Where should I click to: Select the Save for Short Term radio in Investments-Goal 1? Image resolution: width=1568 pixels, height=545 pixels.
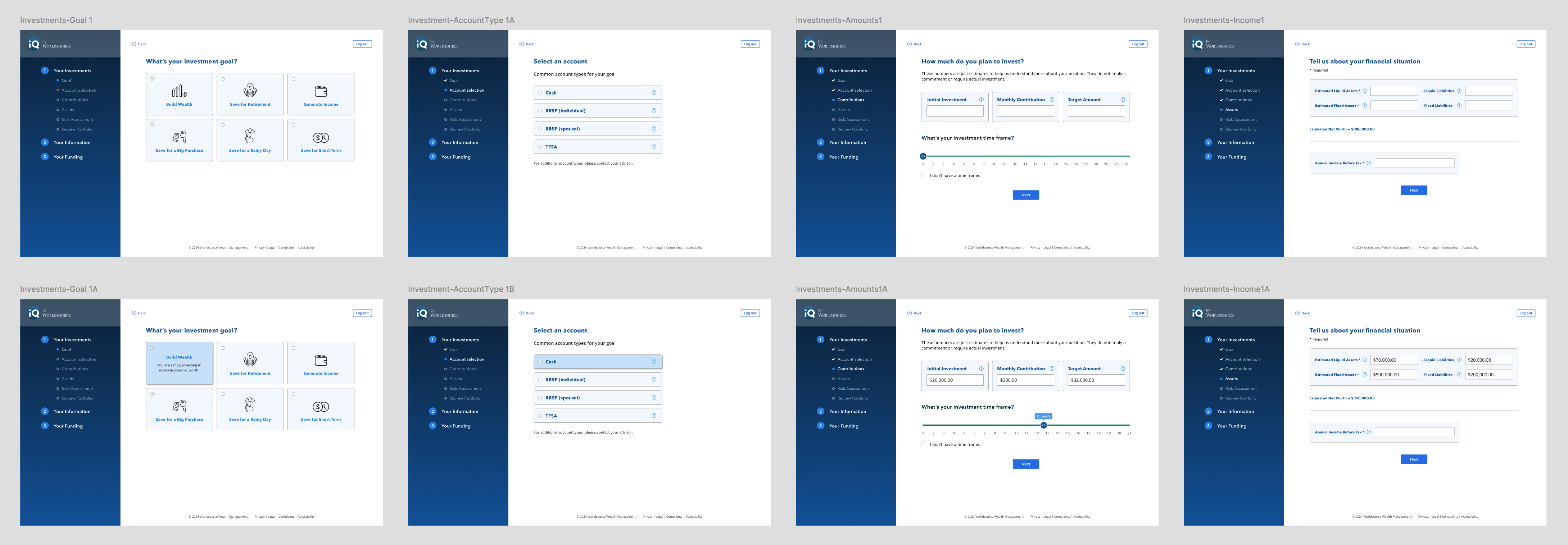pyautogui.click(x=293, y=125)
